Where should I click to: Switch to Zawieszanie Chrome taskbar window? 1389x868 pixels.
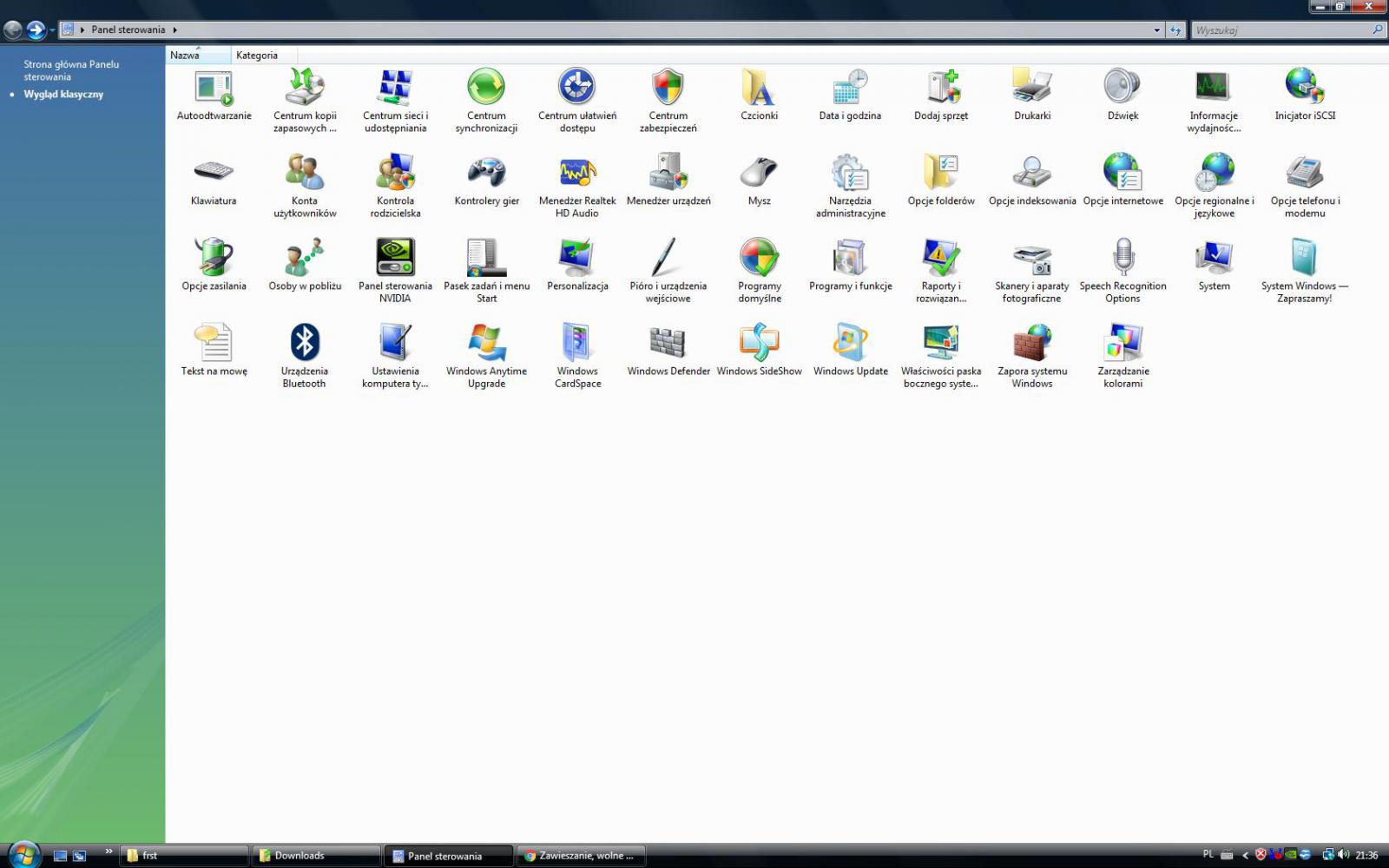tap(582, 855)
